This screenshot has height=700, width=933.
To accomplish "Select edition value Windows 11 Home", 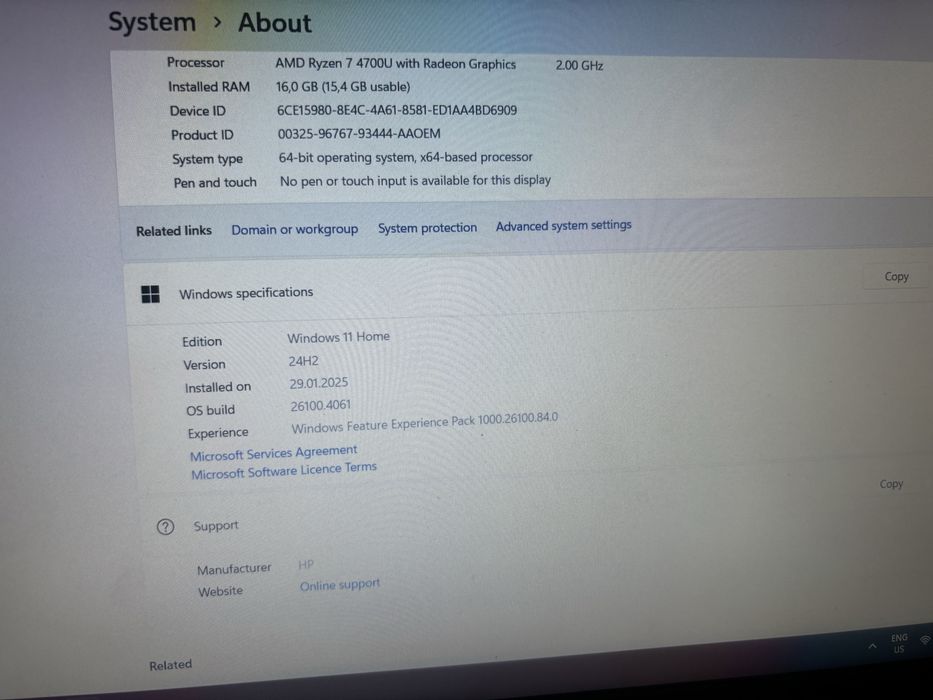I will coord(339,338).
